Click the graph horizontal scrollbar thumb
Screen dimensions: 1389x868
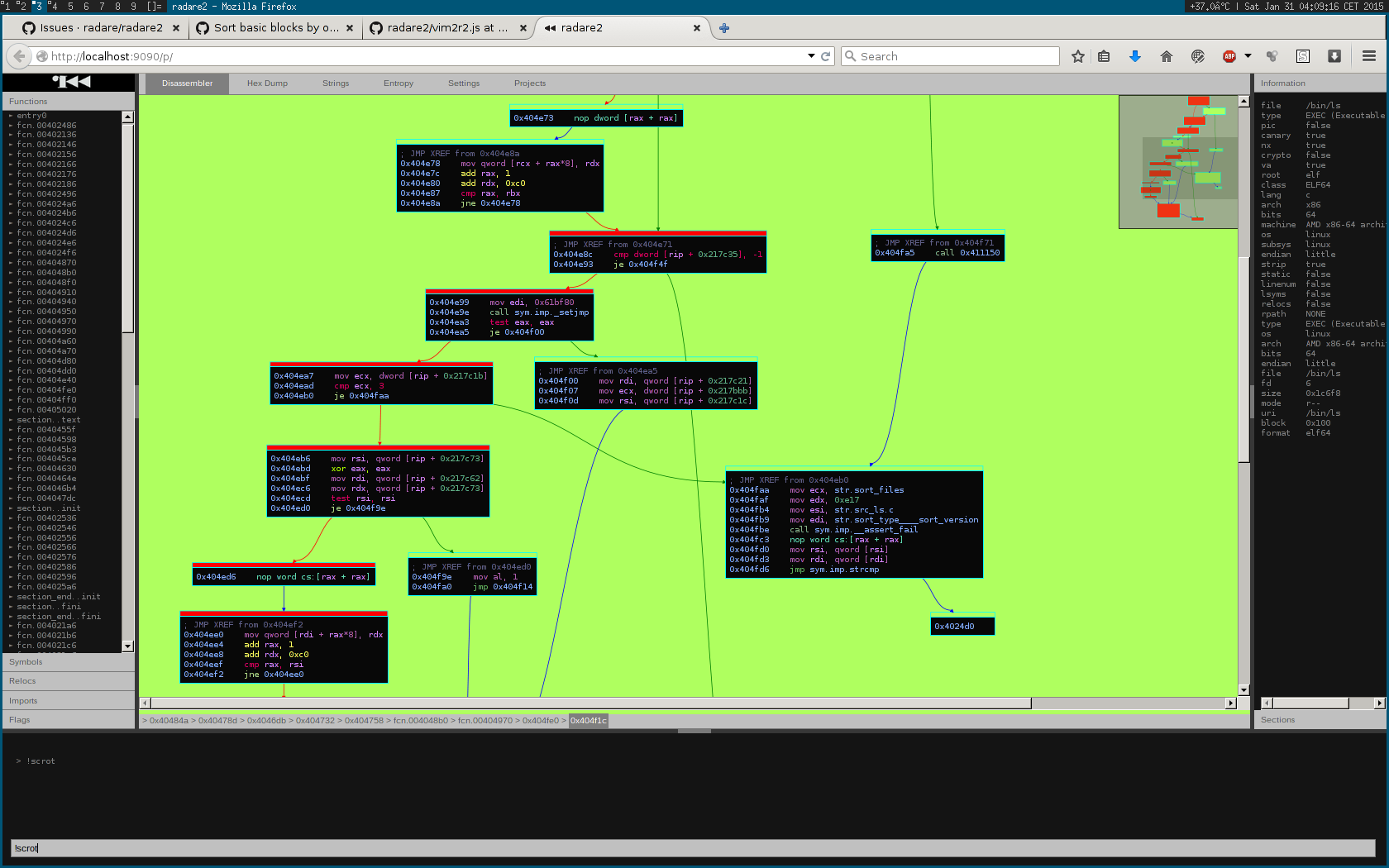point(590,703)
